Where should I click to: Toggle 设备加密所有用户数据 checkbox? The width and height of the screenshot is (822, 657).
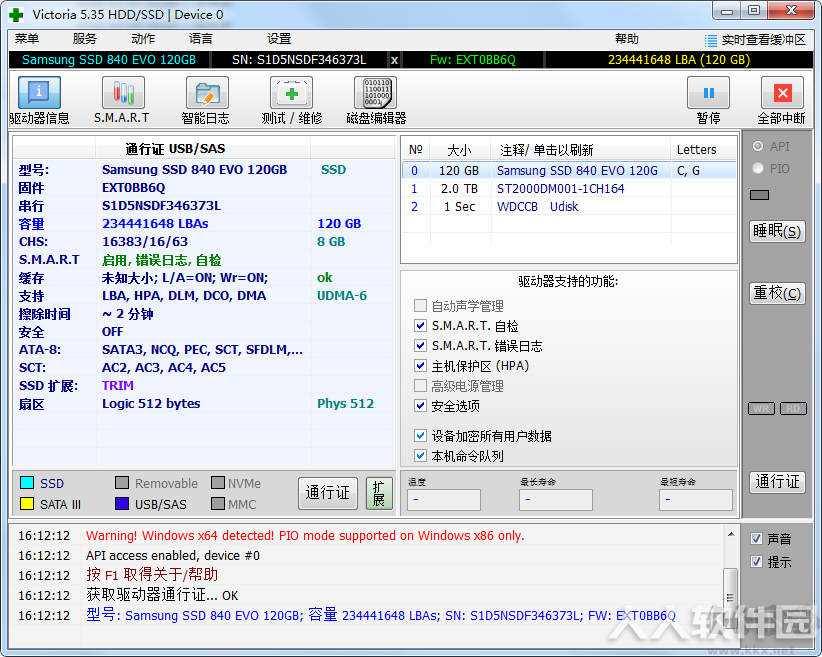coord(420,436)
